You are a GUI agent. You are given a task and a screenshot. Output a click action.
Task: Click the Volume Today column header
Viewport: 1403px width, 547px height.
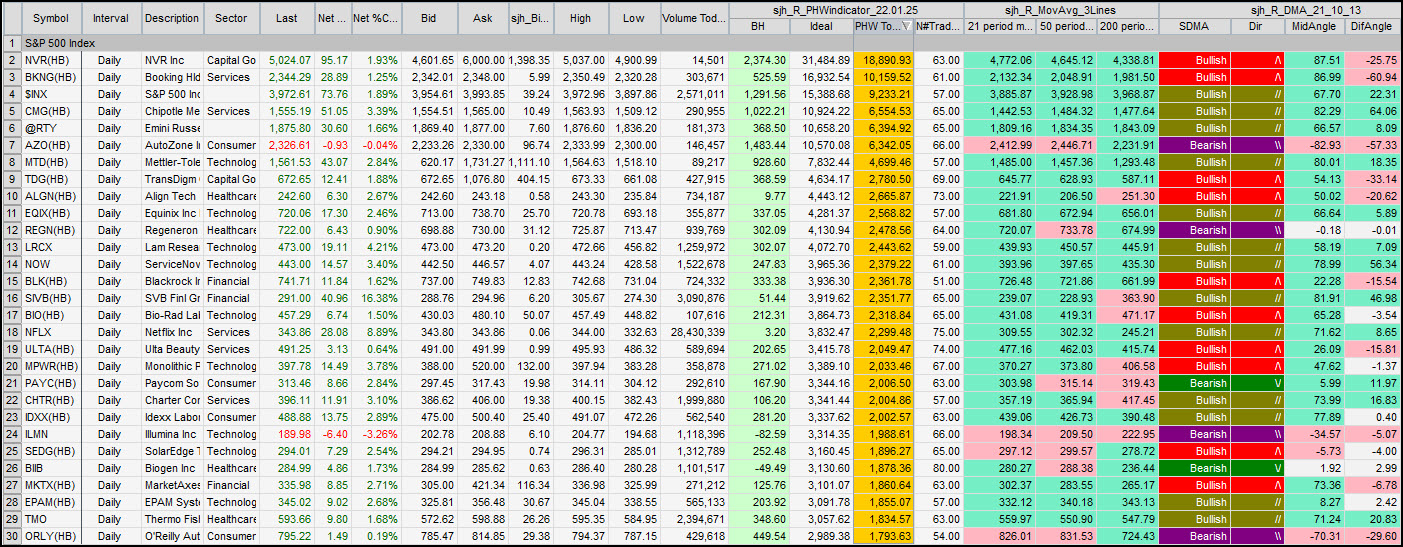point(695,18)
